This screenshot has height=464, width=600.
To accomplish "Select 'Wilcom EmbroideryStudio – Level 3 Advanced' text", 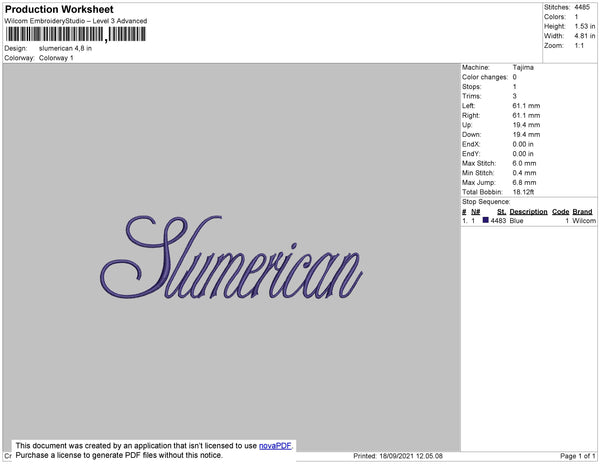I will pyautogui.click(x=76, y=21).
